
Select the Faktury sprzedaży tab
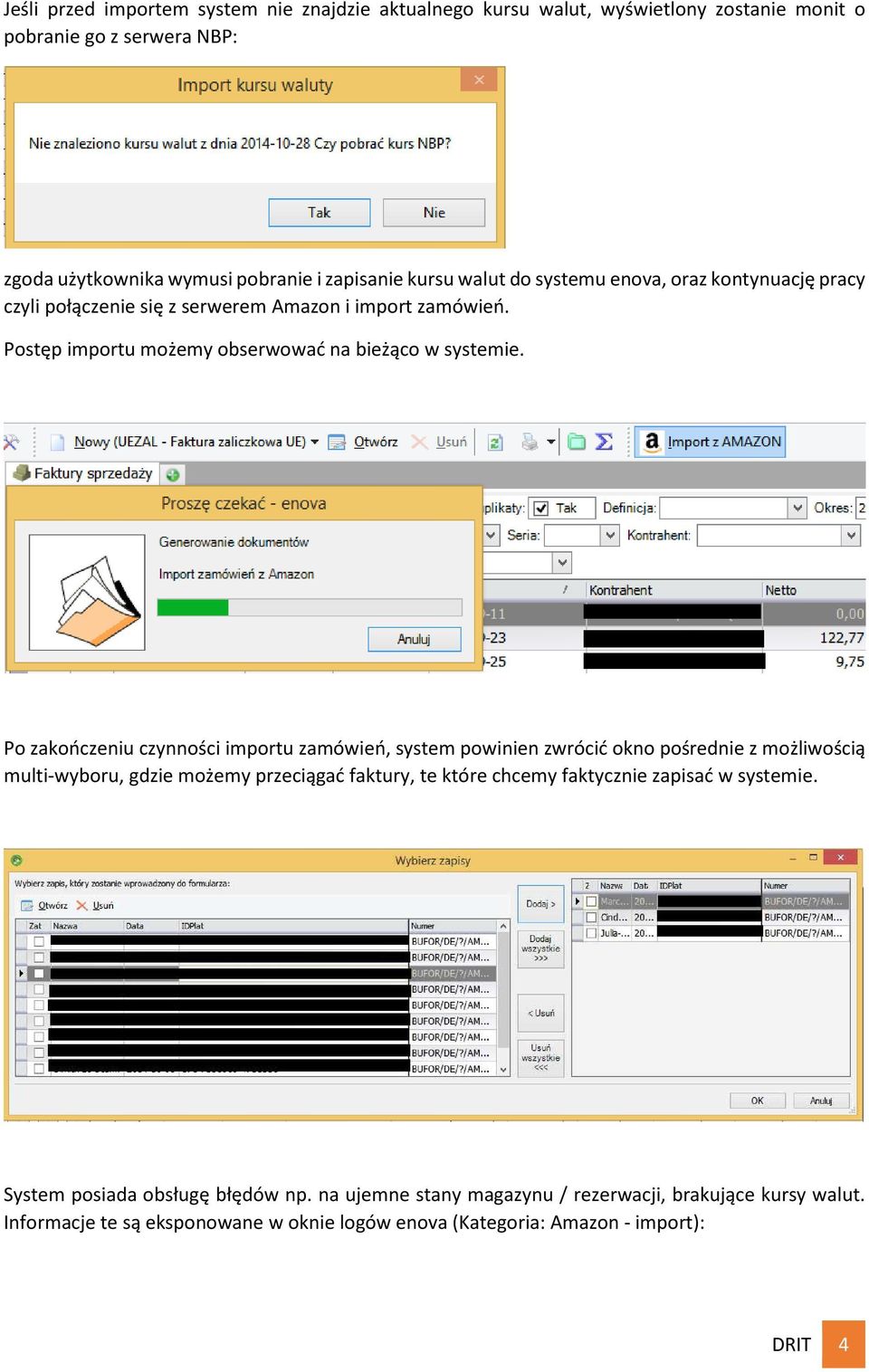coord(83,473)
